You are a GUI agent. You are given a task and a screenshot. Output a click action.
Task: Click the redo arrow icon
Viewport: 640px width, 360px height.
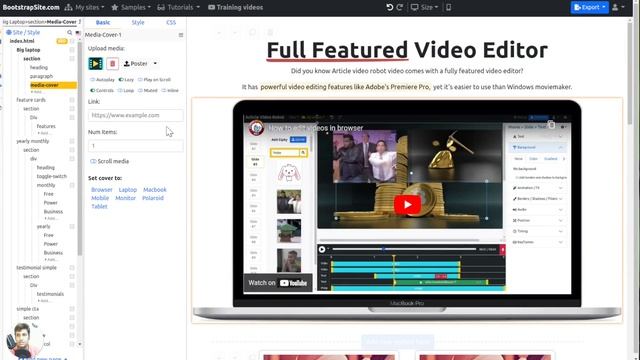(x=400, y=7)
